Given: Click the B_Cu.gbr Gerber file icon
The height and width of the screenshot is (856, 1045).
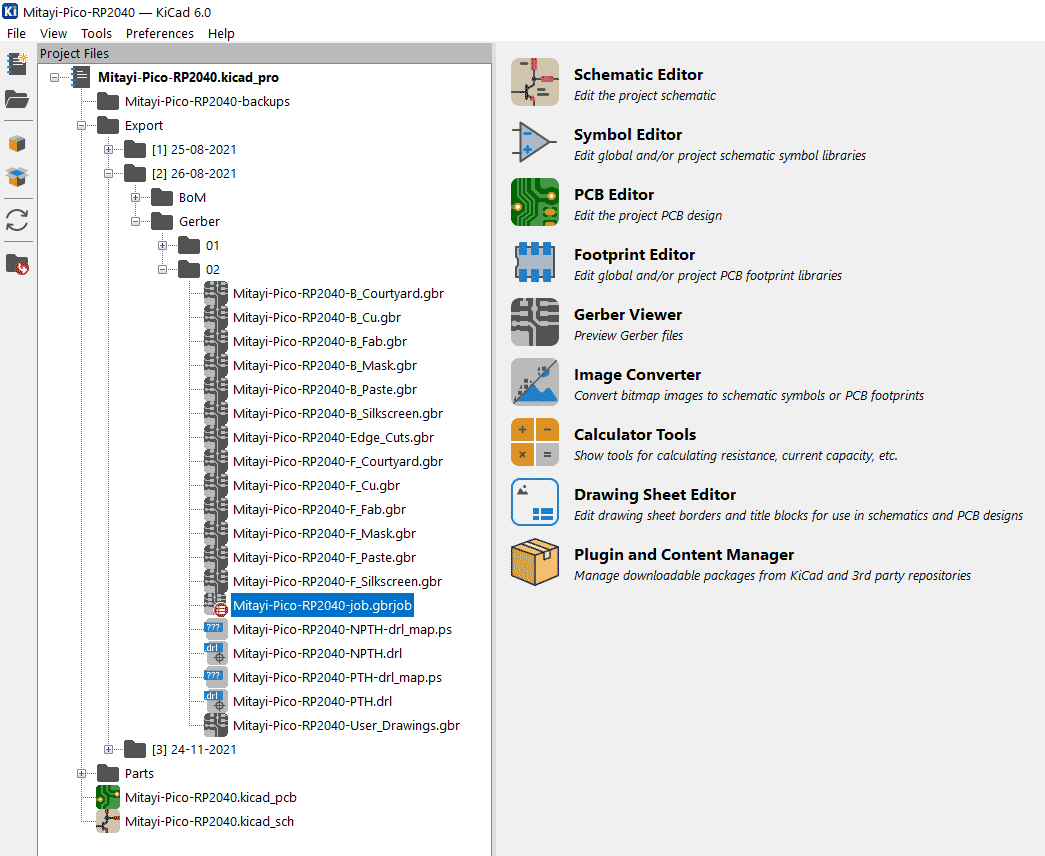Looking at the screenshot, I should tap(216, 317).
